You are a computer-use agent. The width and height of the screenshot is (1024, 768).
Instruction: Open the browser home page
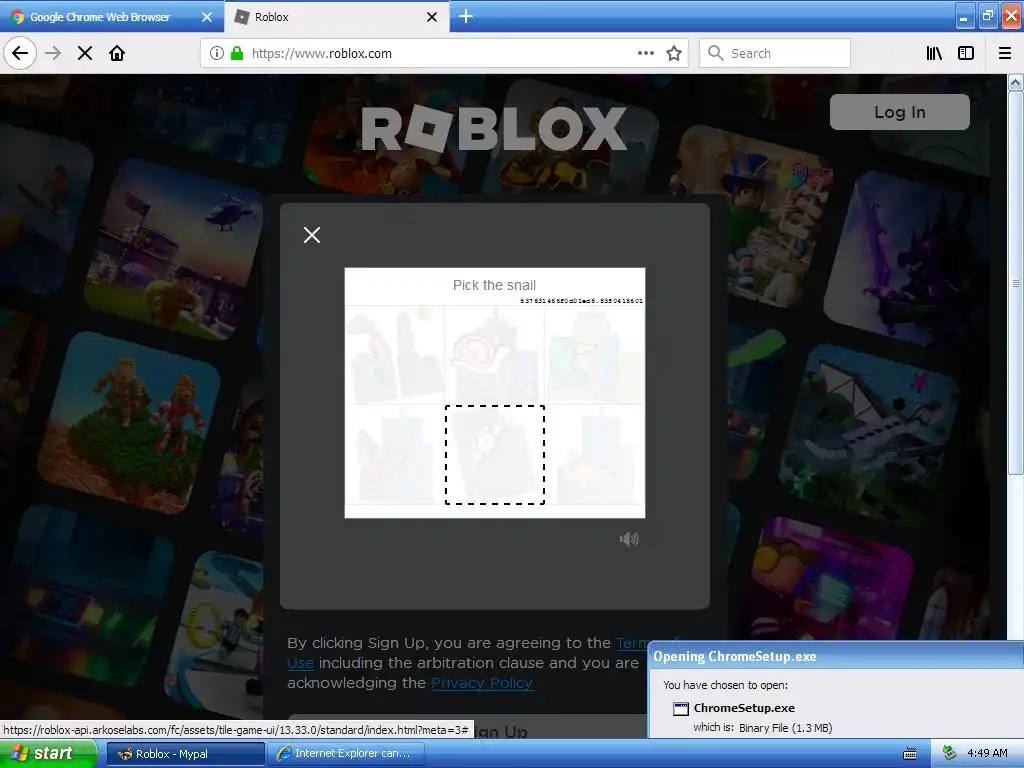coord(117,53)
